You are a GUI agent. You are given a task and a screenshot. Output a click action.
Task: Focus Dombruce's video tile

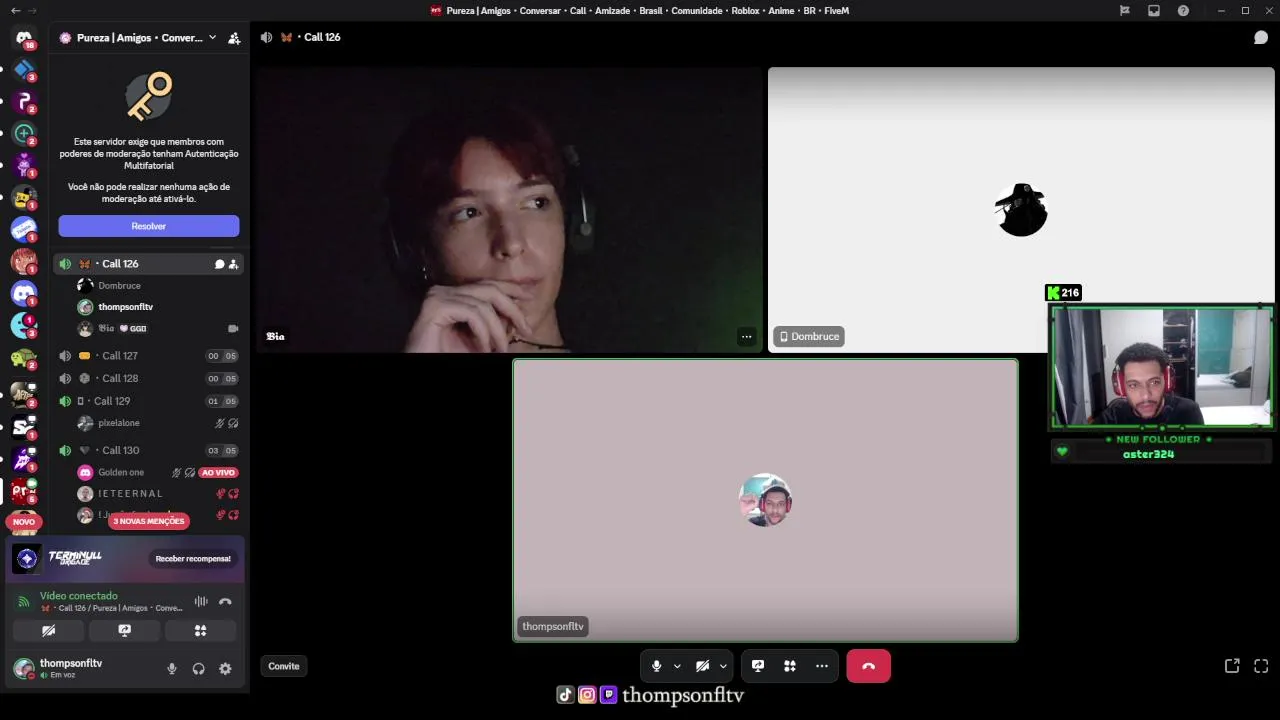pyautogui.click(x=1021, y=210)
